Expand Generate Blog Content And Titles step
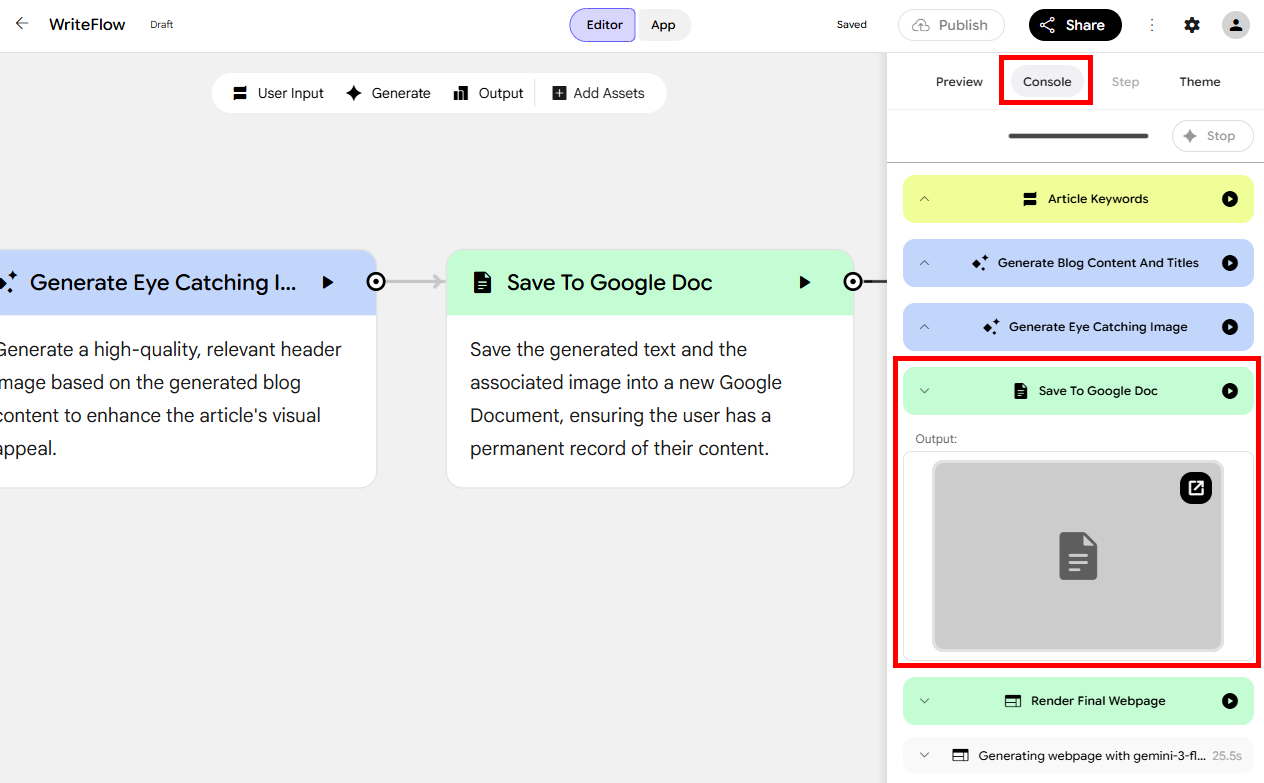 [x=924, y=263]
